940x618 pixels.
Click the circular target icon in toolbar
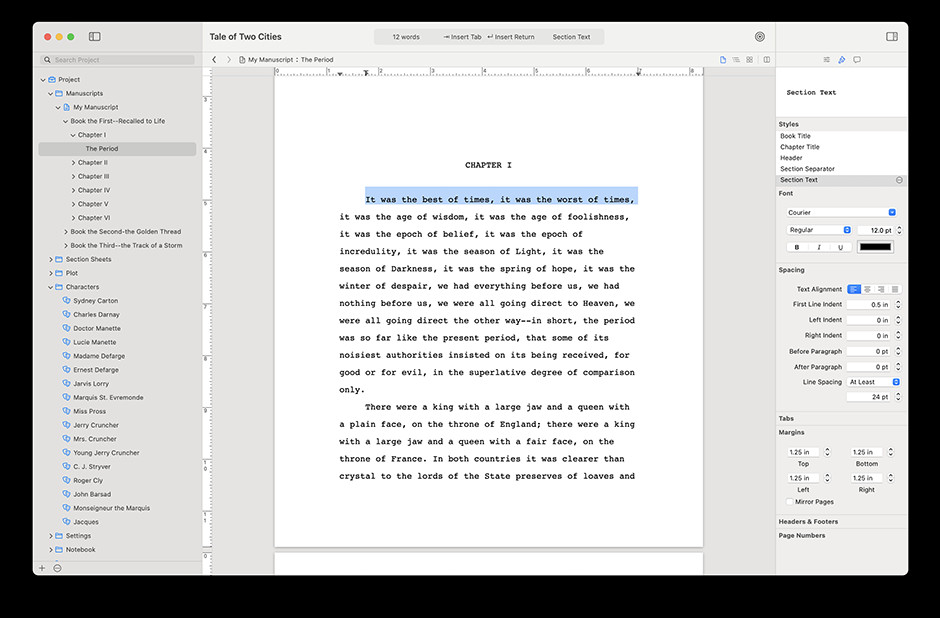[x=760, y=37]
